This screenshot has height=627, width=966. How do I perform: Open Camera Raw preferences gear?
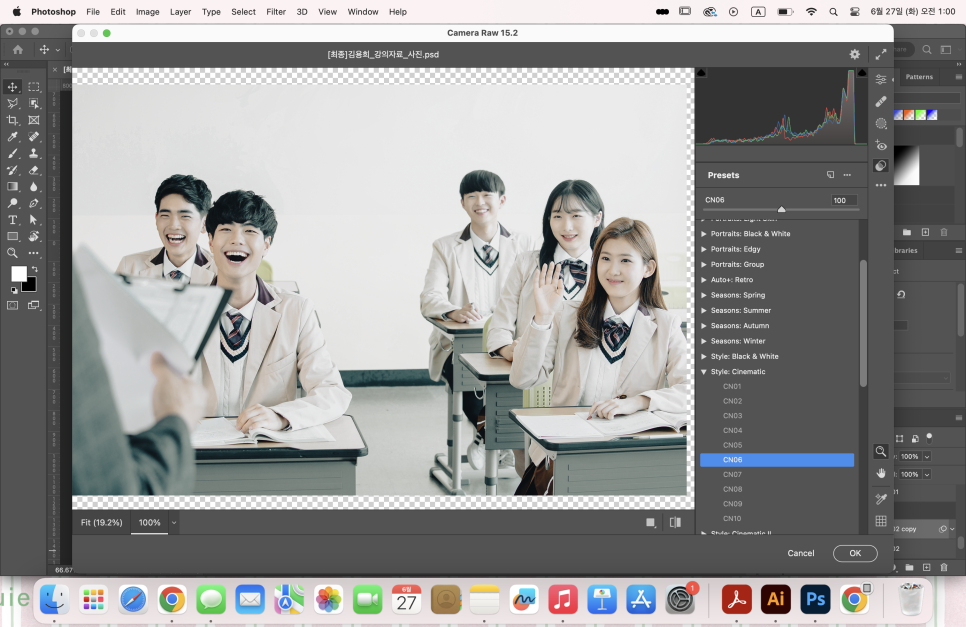[854, 54]
